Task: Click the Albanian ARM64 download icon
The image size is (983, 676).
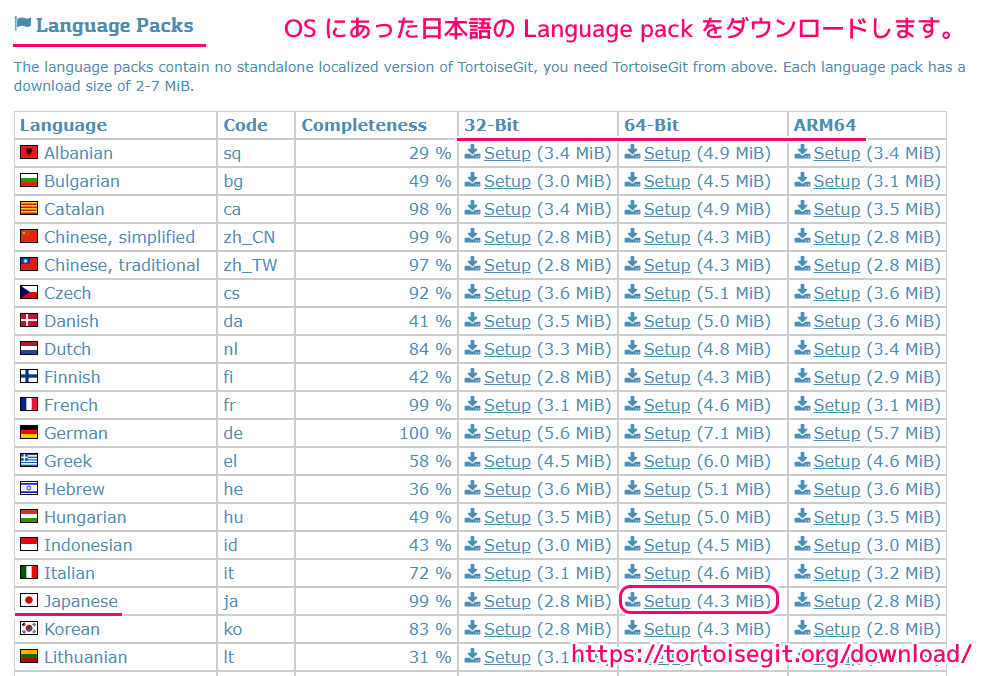Action: 802,152
